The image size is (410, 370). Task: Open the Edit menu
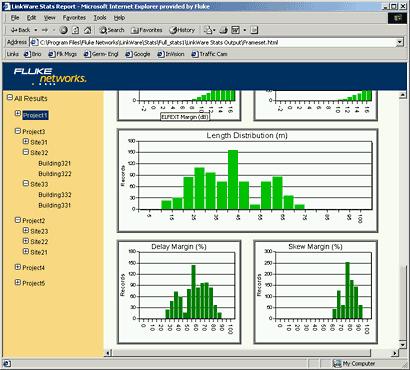pos(31,18)
